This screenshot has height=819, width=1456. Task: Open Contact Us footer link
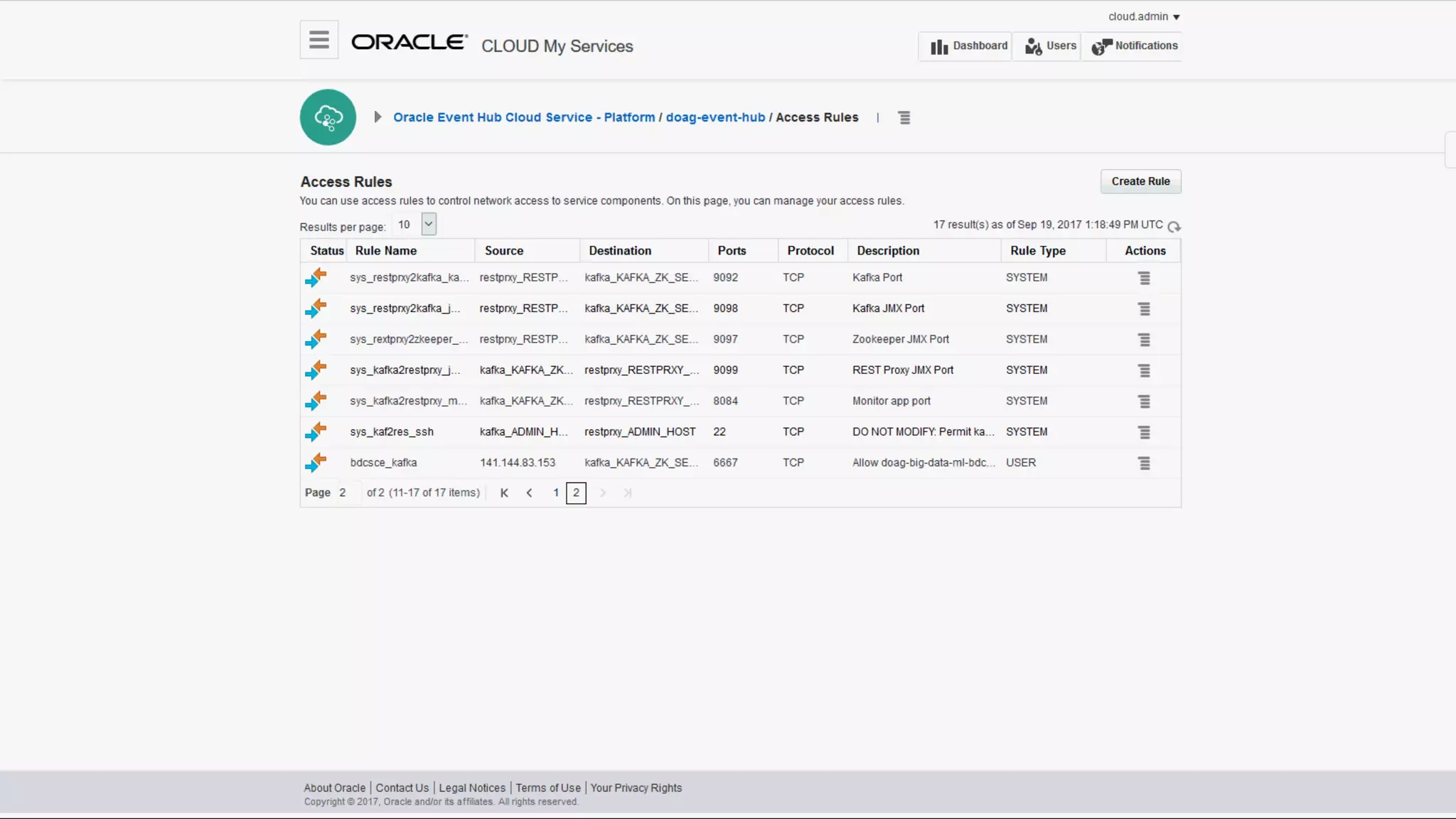[x=402, y=788]
